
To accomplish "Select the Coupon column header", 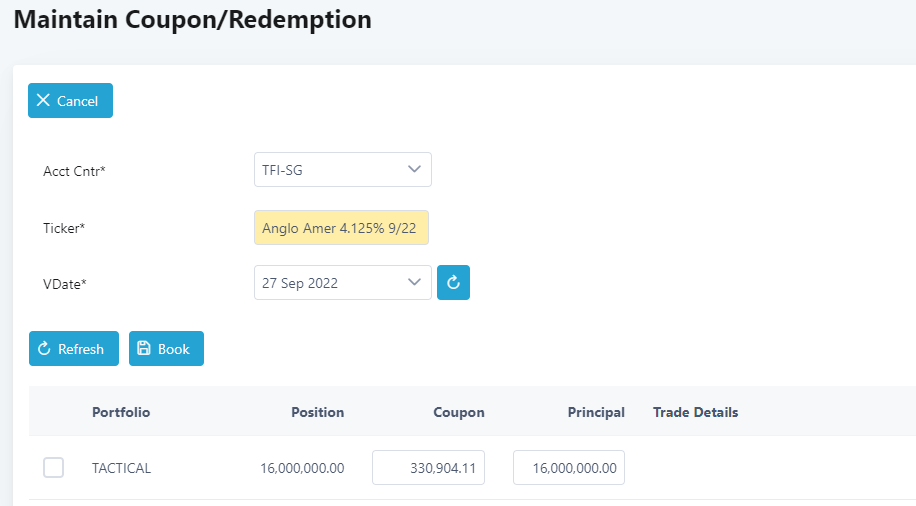I will coord(458,412).
